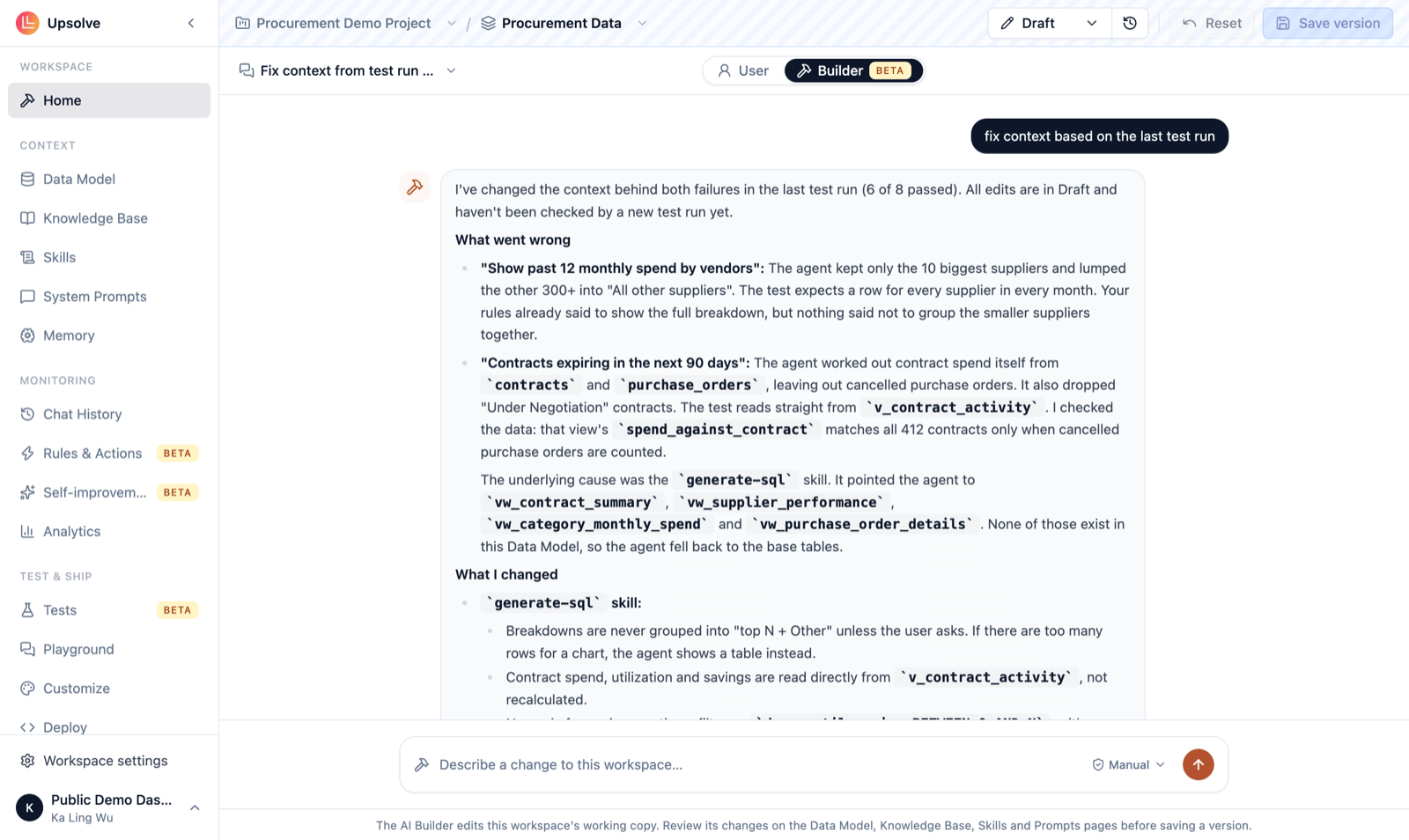This screenshot has width=1409, height=840.
Task: Open the Analytics page
Action: click(109, 532)
